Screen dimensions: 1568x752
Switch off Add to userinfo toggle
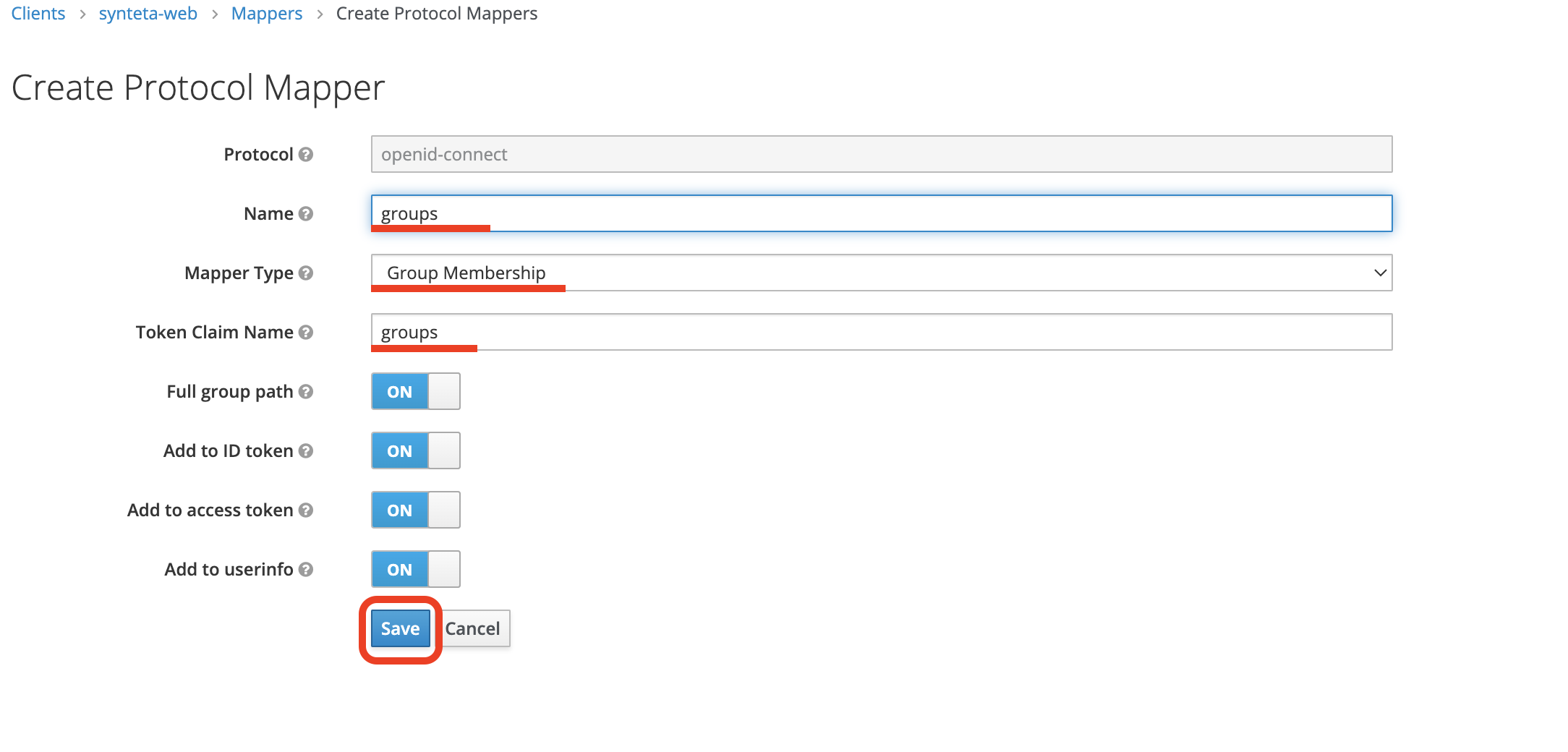(415, 570)
